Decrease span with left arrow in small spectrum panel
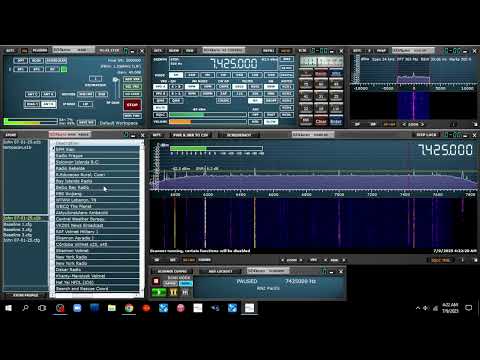 [404, 124]
